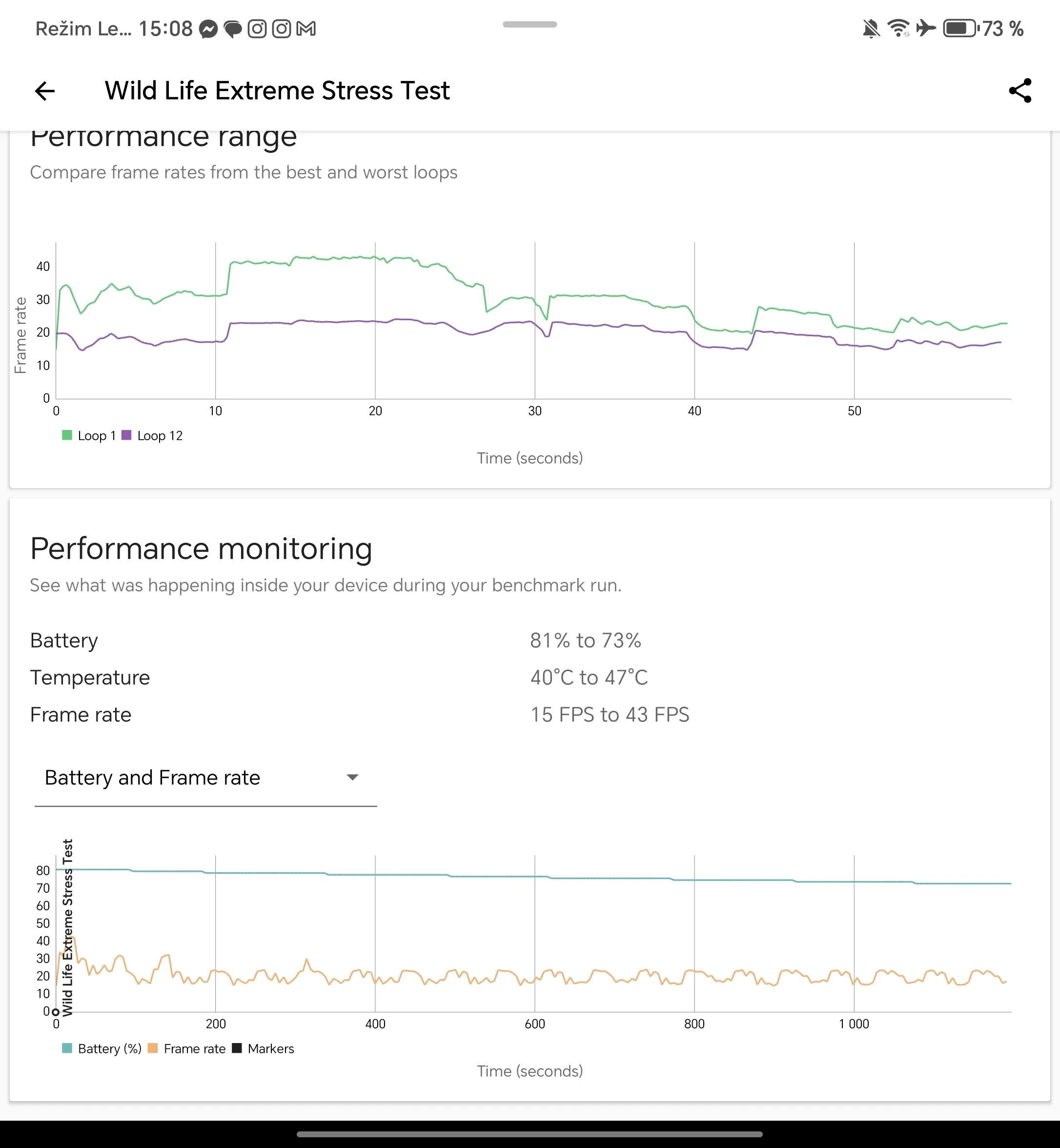Tap the airplane mode status icon
The width and height of the screenshot is (1060, 1148).
[x=926, y=28]
